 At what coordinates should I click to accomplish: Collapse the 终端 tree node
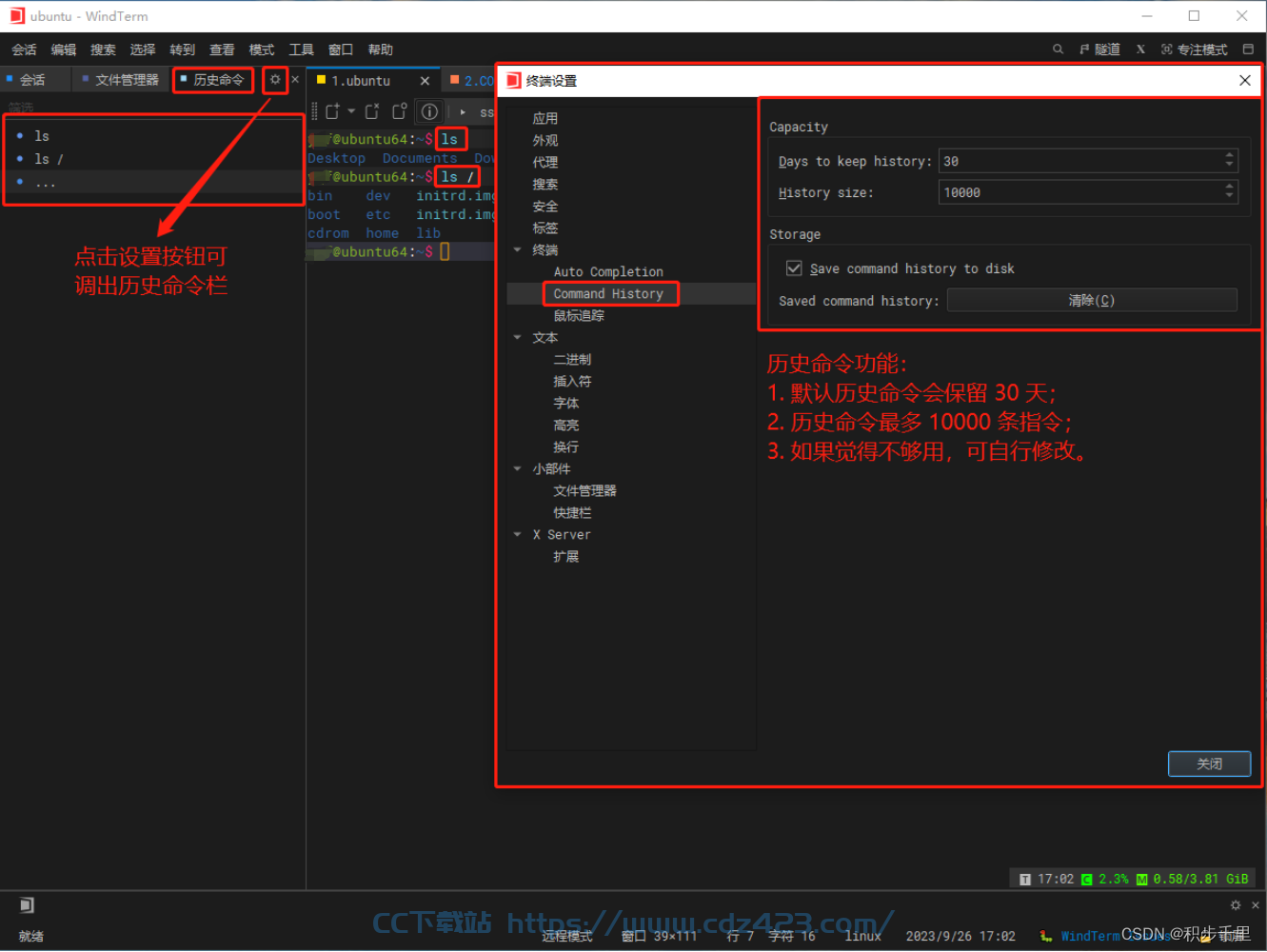(x=518, y=249)
